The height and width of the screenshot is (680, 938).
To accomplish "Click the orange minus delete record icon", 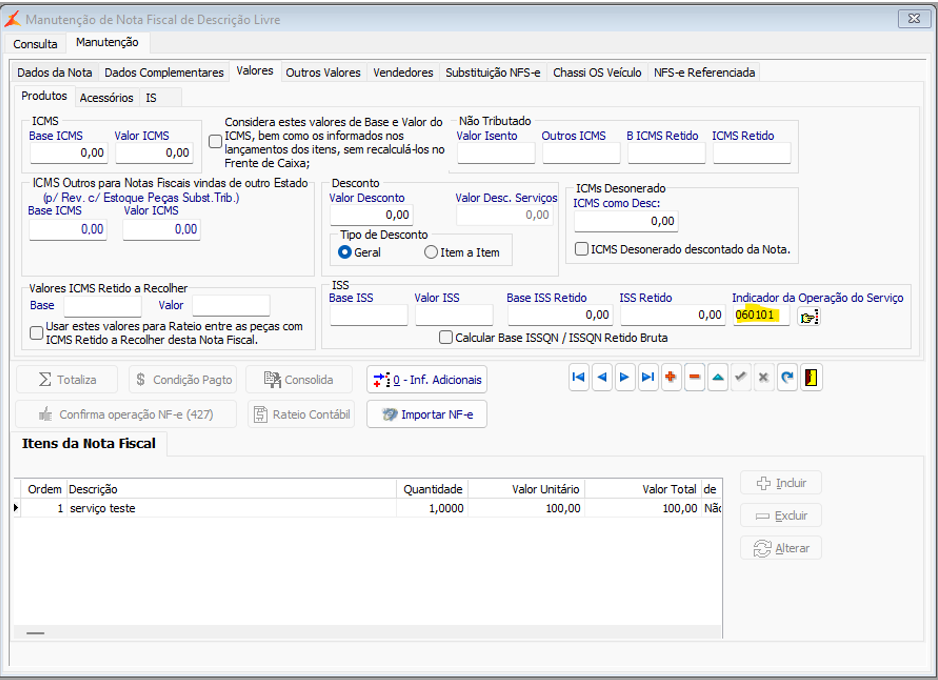I will click(x=694, y=378).
